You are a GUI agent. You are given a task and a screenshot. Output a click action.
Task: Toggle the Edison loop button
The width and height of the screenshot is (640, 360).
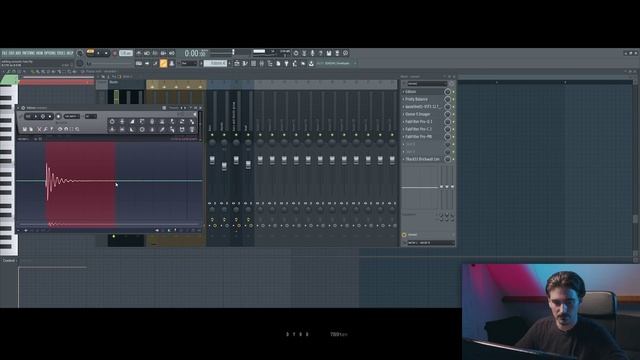[x=28, y=116]
